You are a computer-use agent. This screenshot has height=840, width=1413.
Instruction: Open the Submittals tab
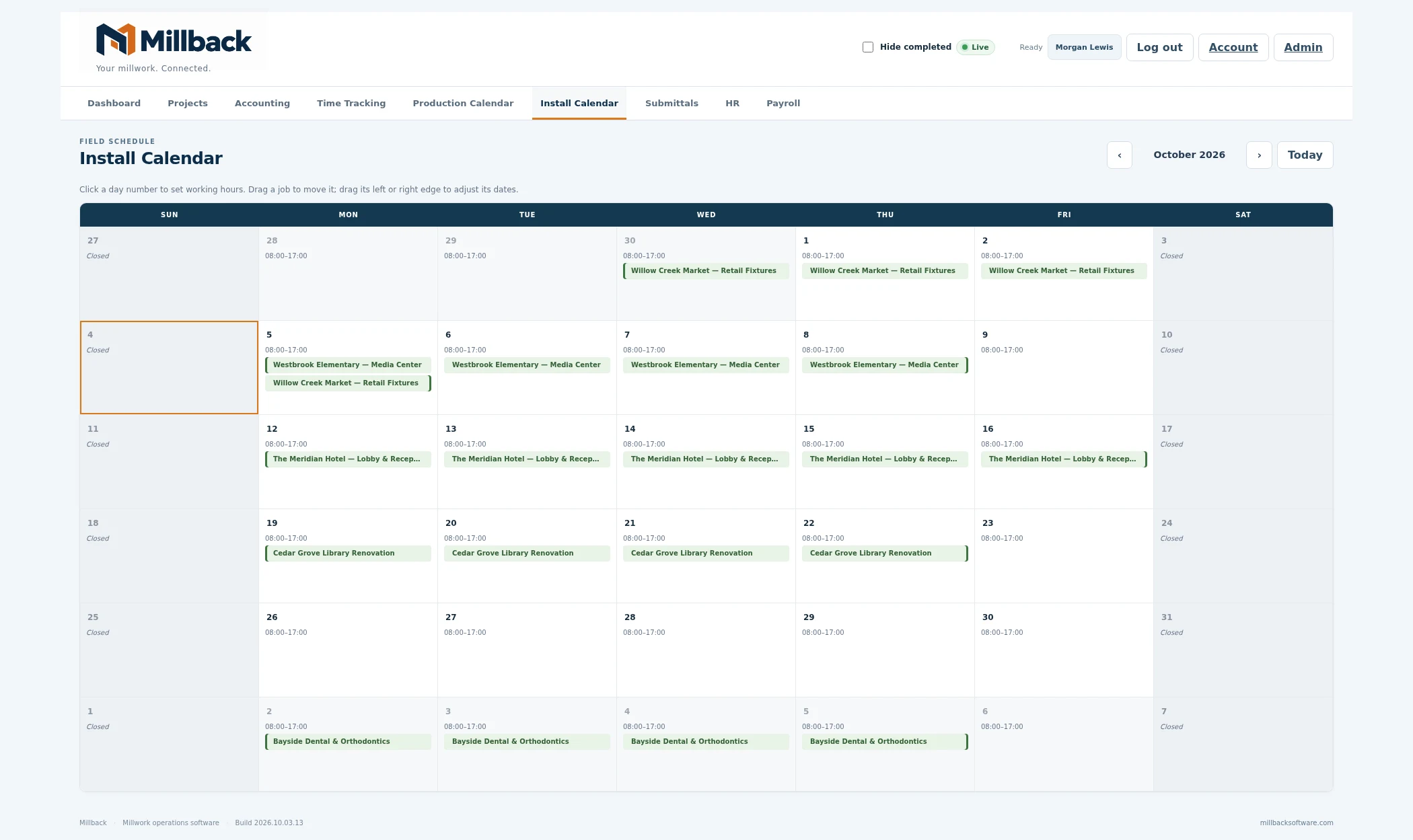(672, 104)
